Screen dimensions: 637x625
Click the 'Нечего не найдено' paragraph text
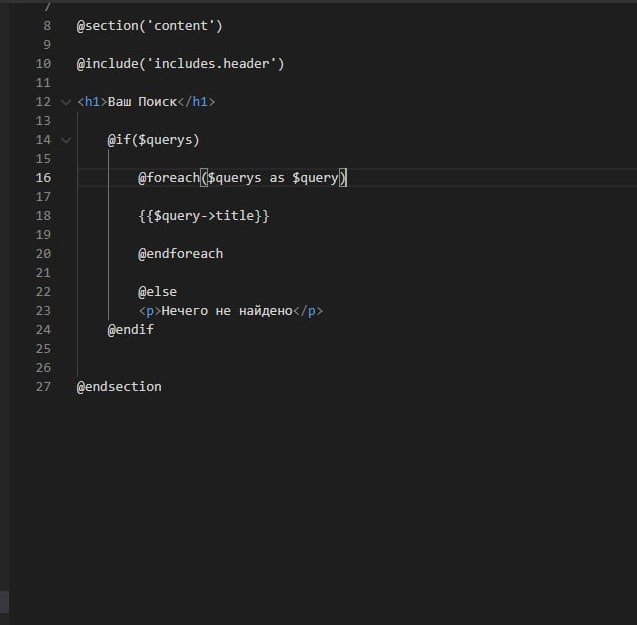click(227, 311)
